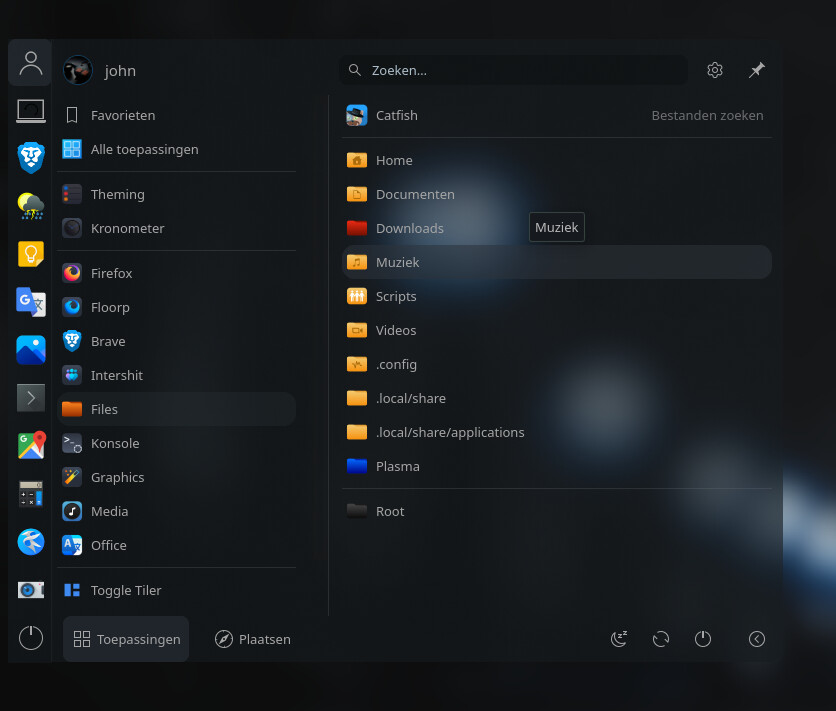This screenshot has height=711, width=836.
Task: Open the blue mountain image viewer icon
Action: [x=31, y=350]
